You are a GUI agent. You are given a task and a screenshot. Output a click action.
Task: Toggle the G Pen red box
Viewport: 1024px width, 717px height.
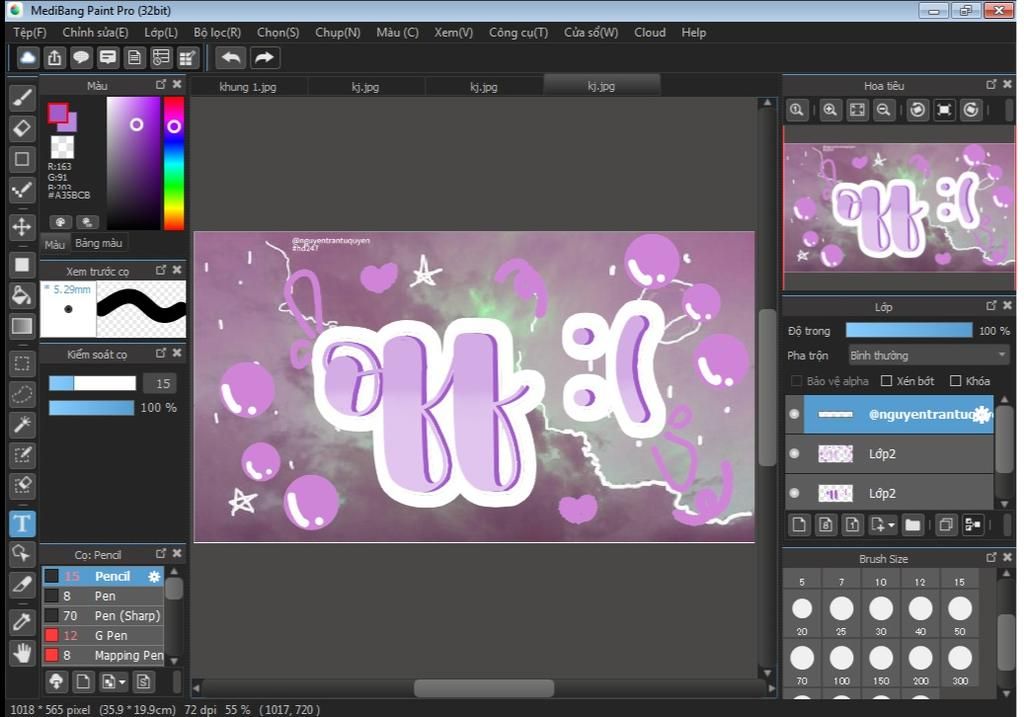coord(52,635)
